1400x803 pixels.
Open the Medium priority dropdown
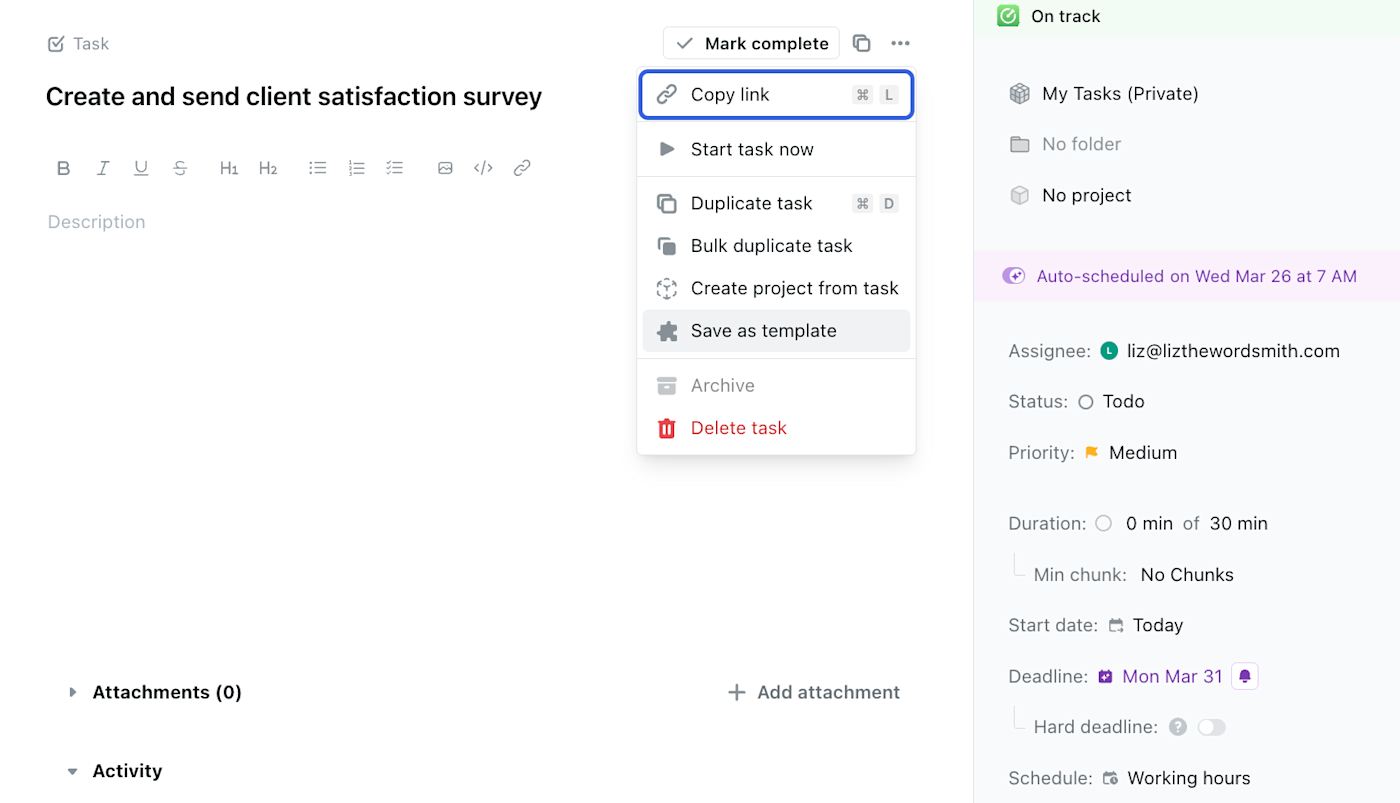1142,453
